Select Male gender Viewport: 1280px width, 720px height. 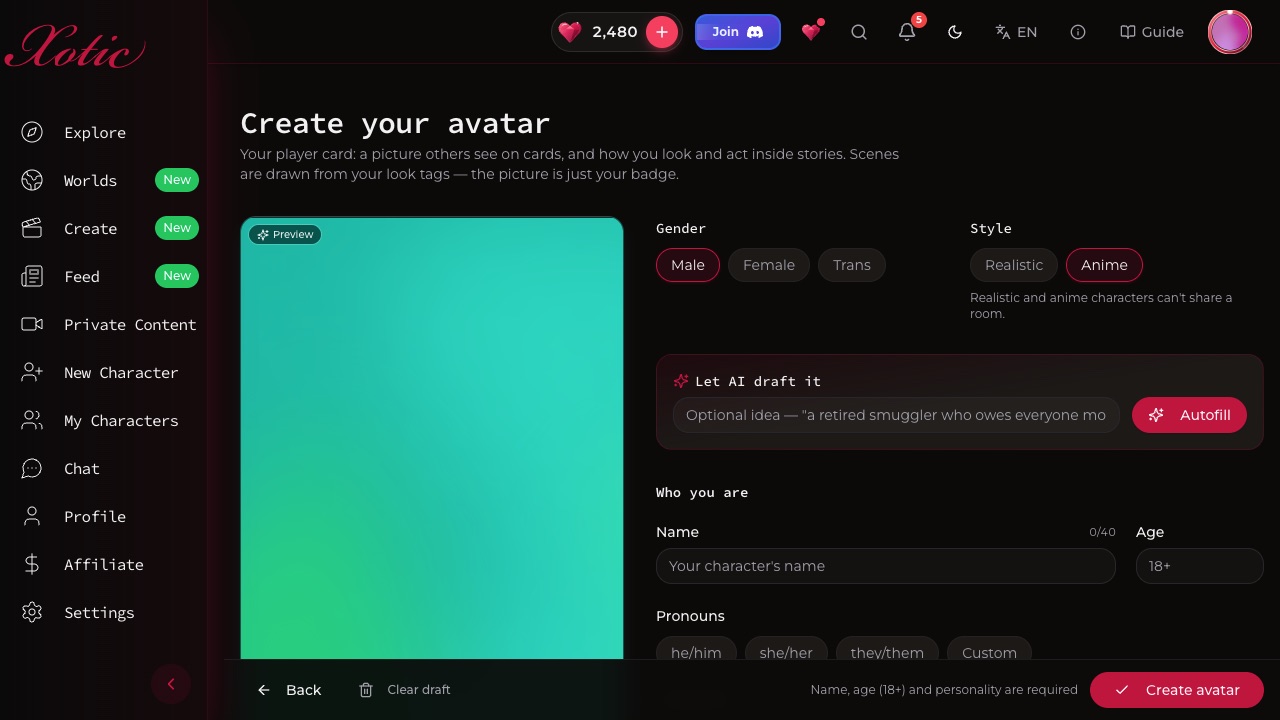[x=688, y=265]
